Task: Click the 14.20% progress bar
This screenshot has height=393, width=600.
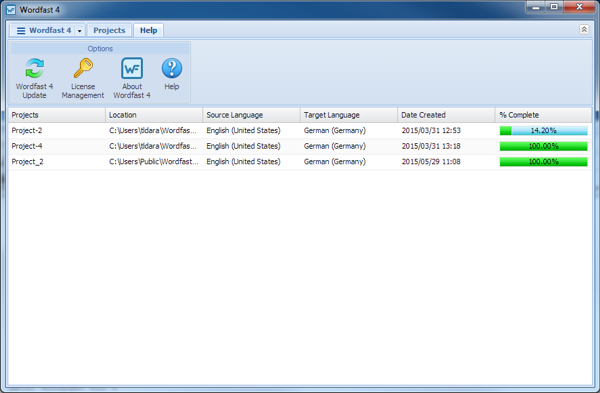Action: pos(543,130)
